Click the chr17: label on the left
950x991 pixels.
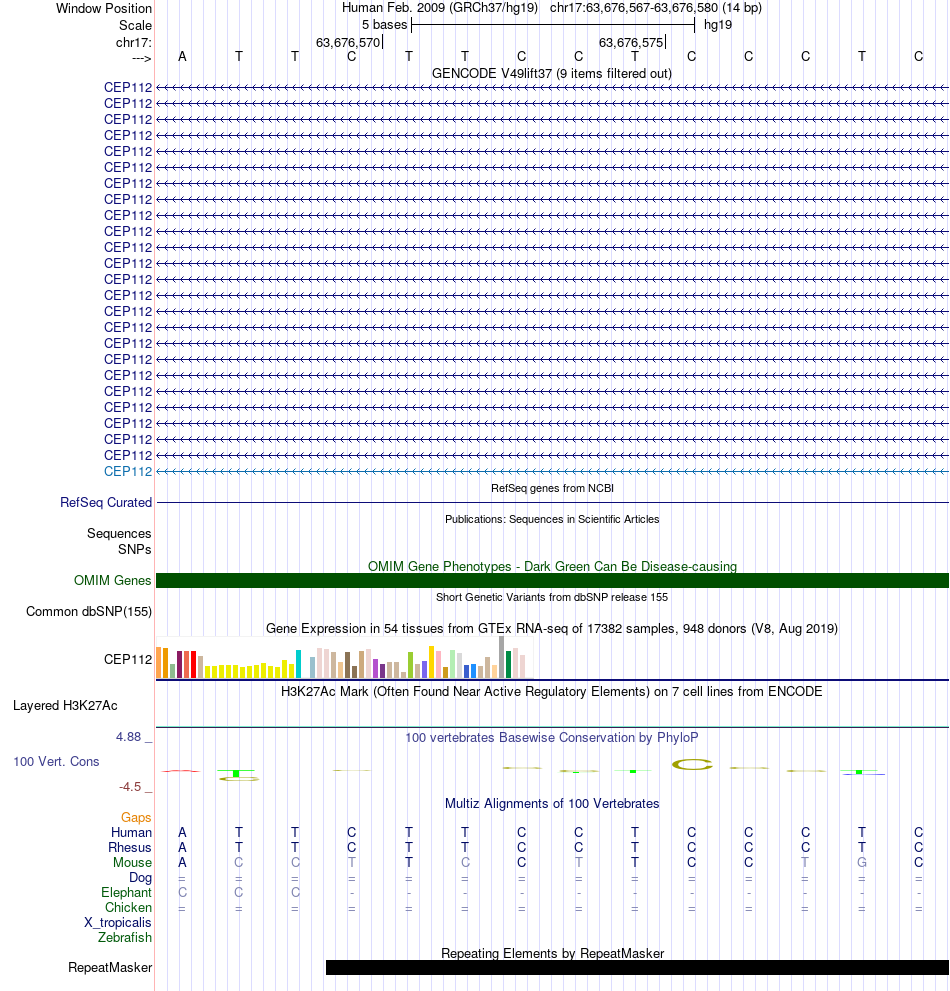pos(133,42)
